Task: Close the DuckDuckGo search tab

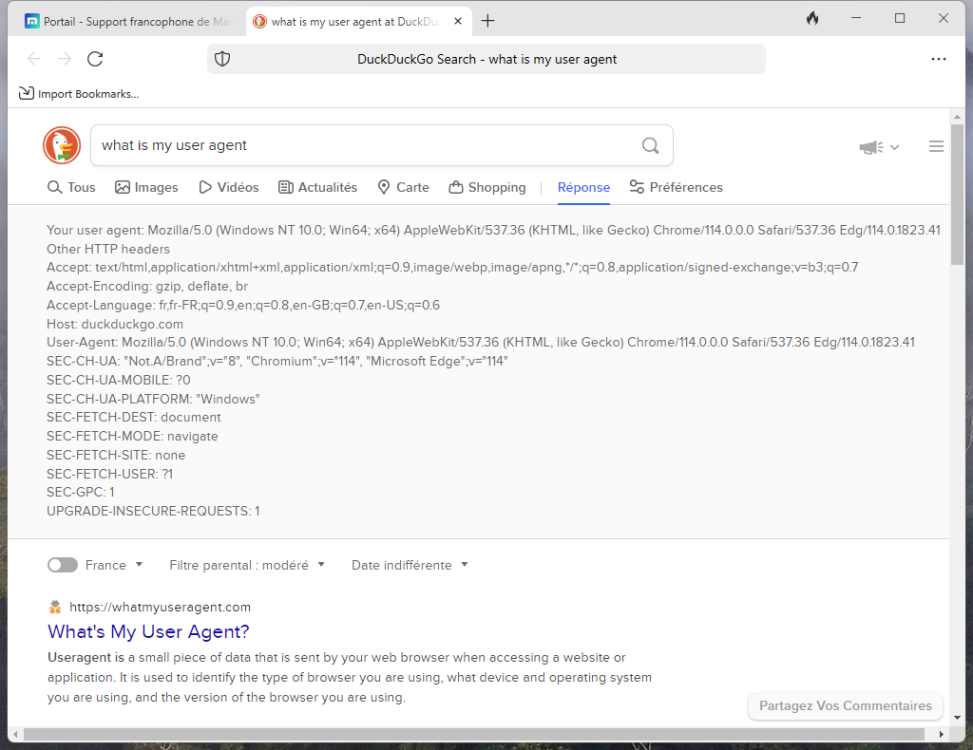Action: coord(458,21)
